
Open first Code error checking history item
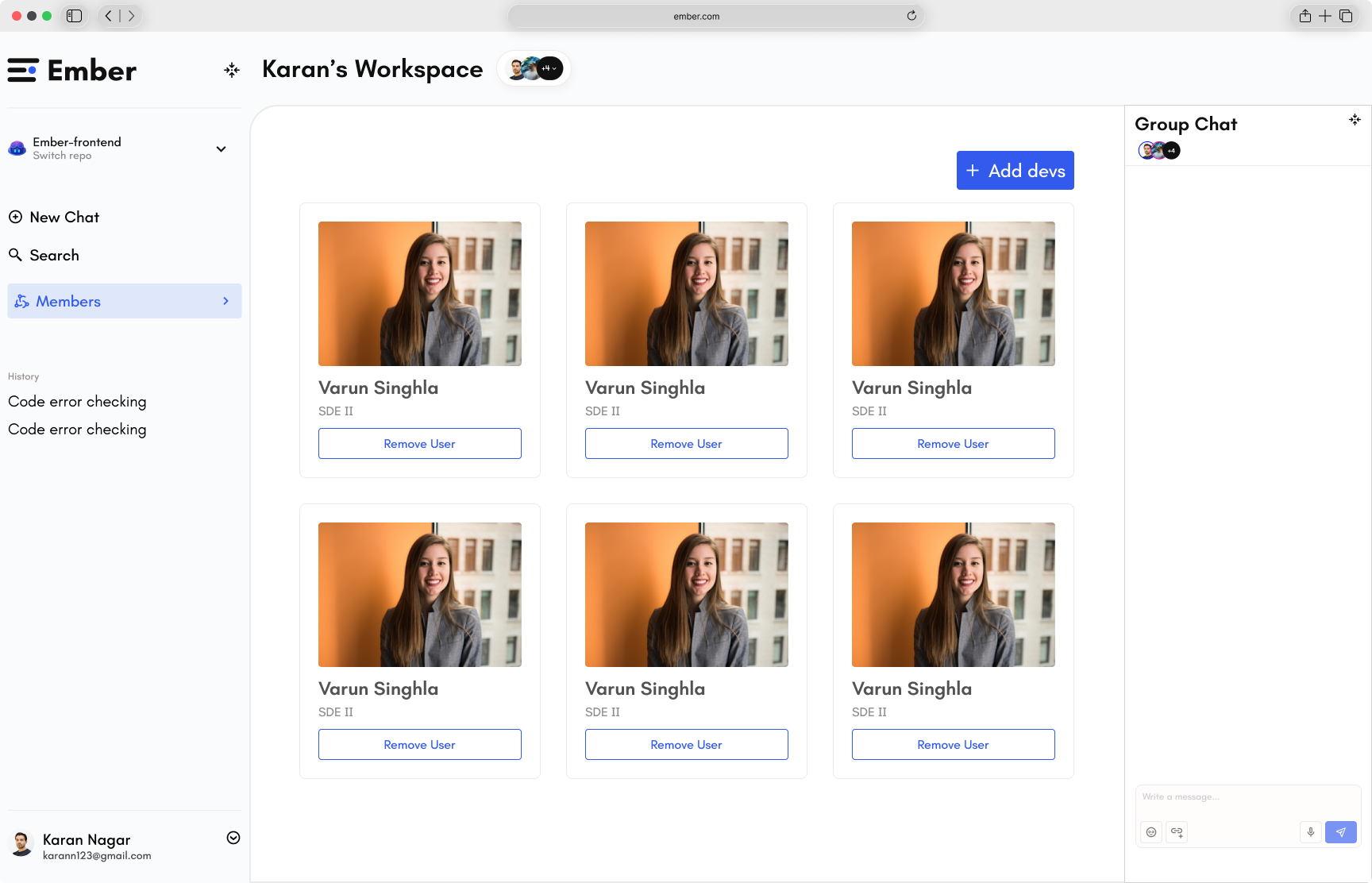(x=77, y=402)
